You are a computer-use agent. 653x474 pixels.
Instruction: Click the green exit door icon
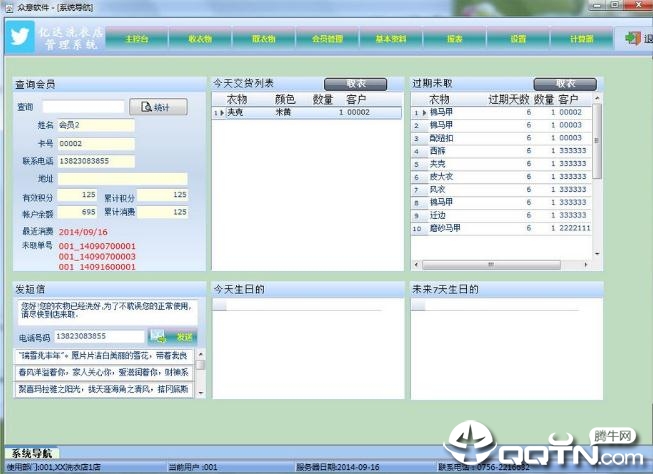click(x=632, y=39)
